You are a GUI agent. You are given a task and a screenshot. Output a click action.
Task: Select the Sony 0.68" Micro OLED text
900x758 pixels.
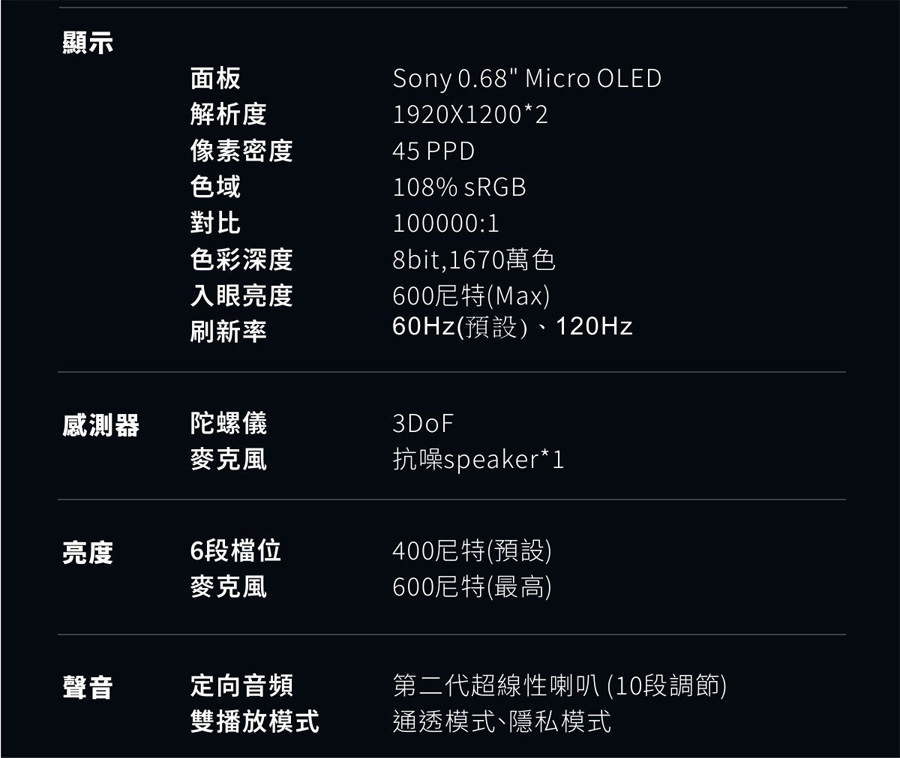pyautogui.click(x=527, y=79)
